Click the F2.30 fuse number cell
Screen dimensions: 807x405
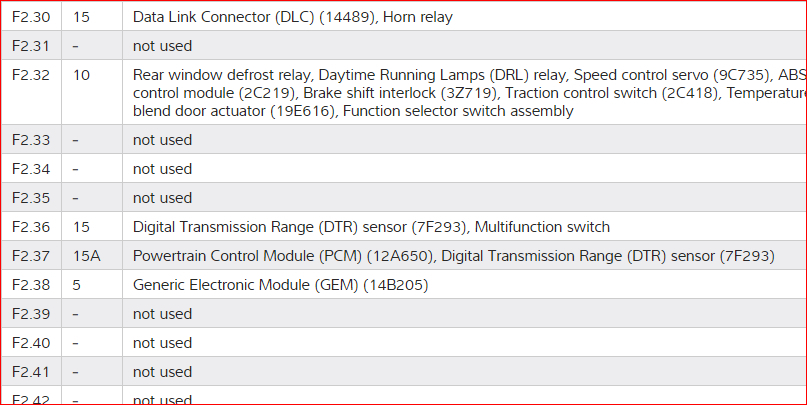(x=30, y=17)
